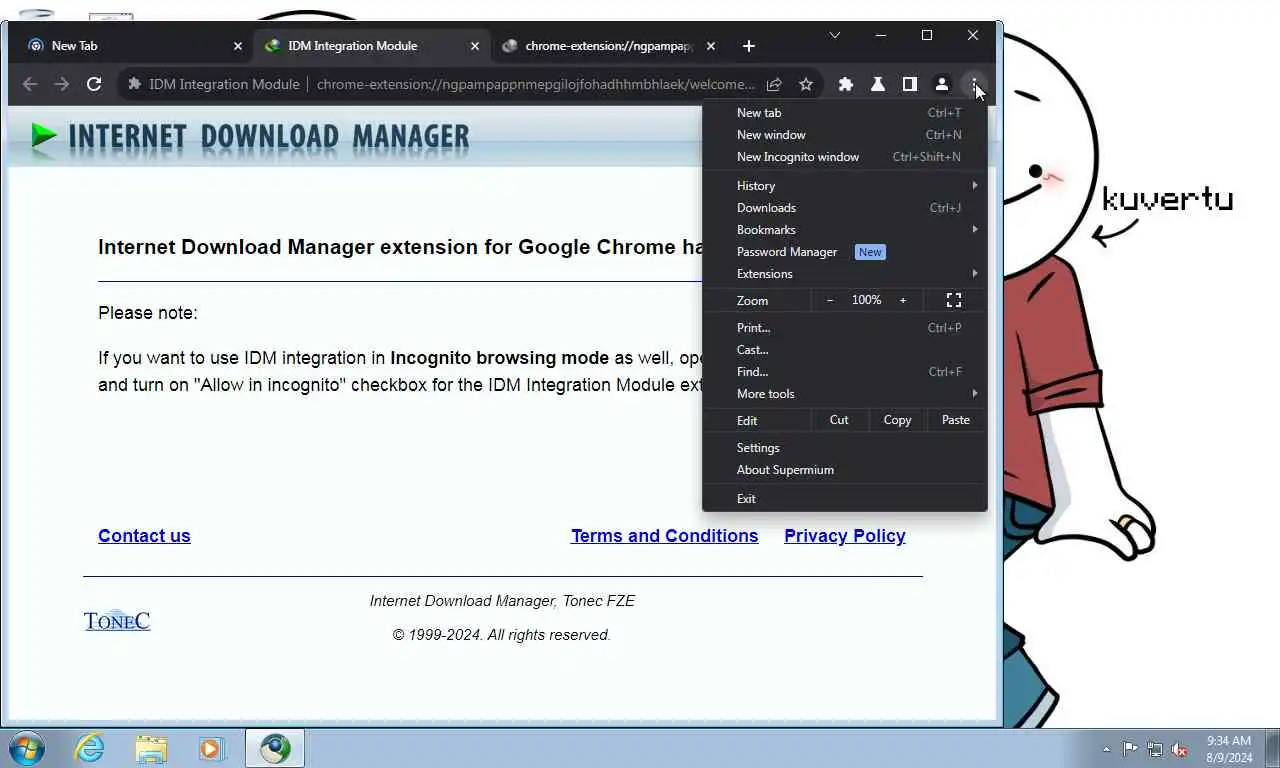Click the Action Center flag icon
The height and width of the screenshot is (768, 1280).
(x=1130, y=749)
